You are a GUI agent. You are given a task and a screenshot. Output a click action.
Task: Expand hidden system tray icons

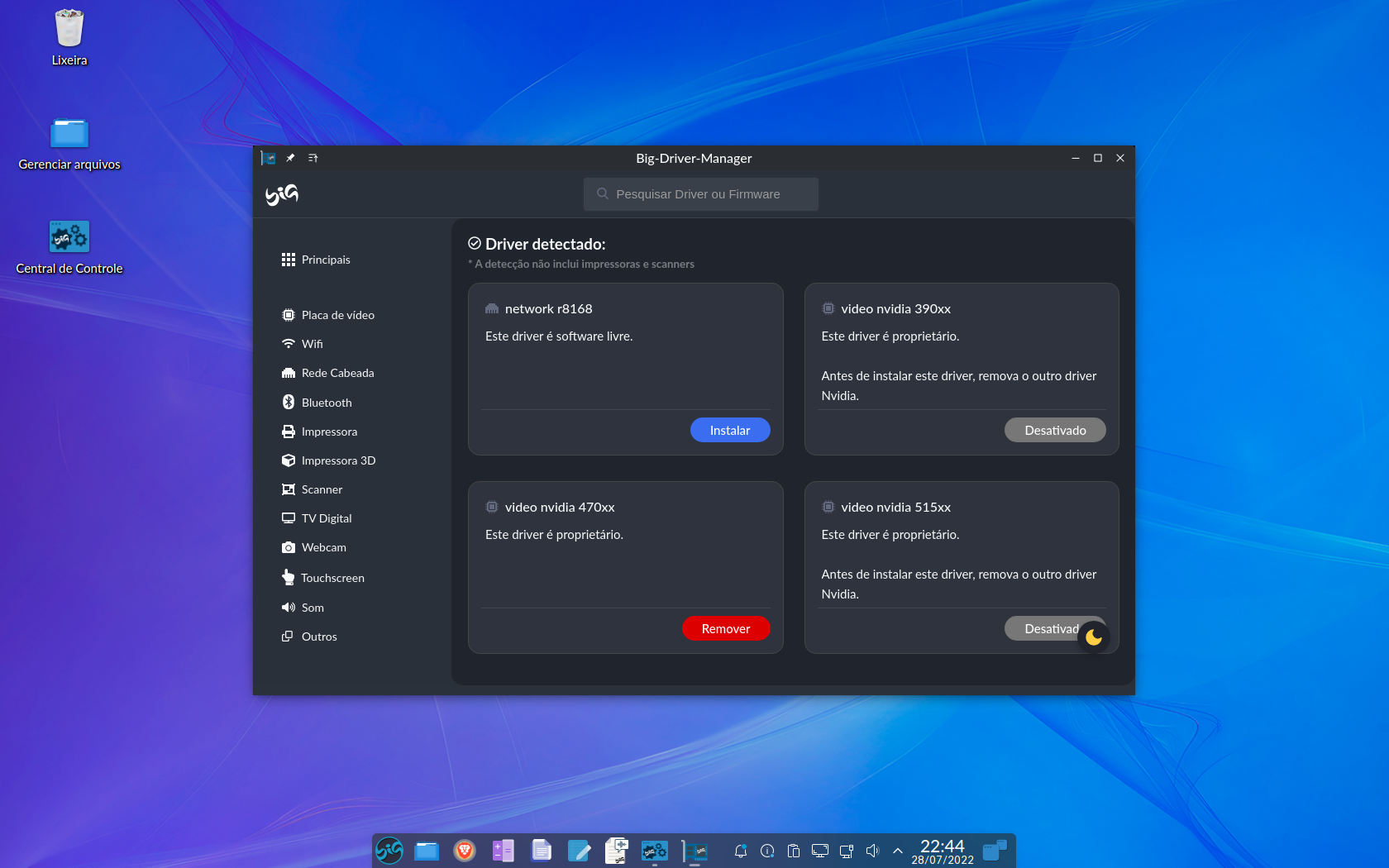898,851
